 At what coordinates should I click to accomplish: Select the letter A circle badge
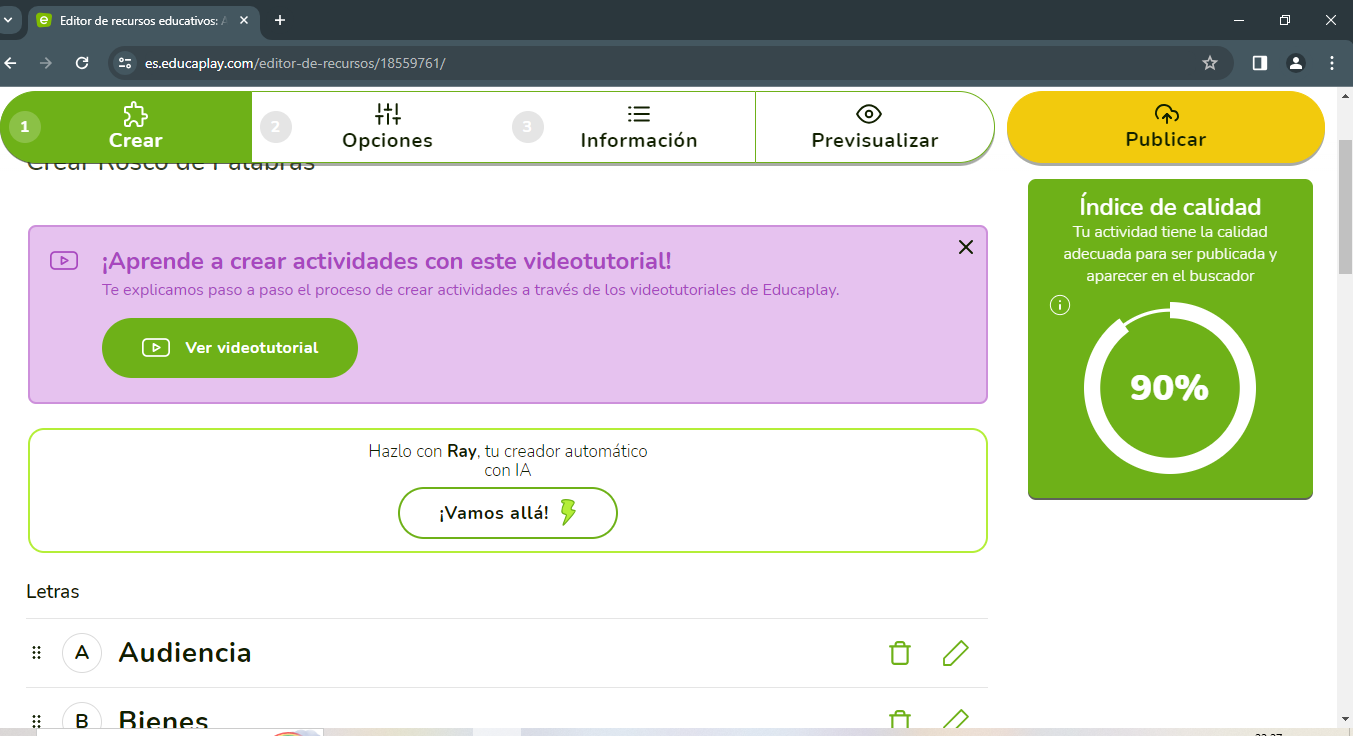[82, 653]
